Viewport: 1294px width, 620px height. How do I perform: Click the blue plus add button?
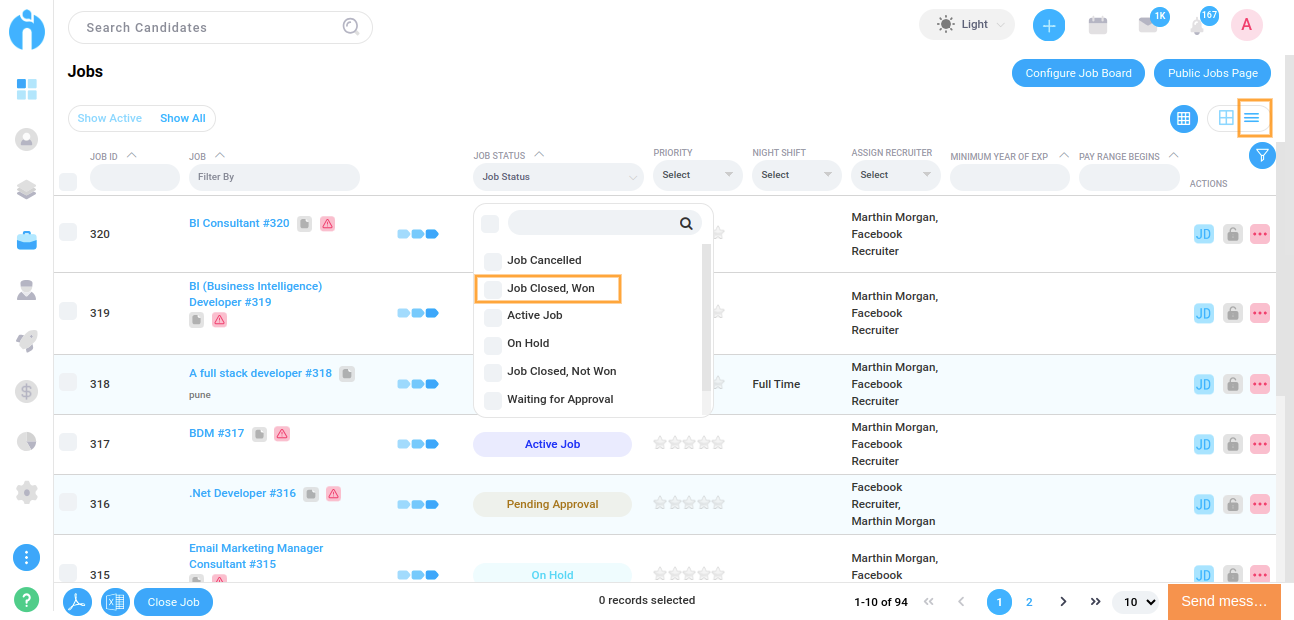(x=1048, y=26)
